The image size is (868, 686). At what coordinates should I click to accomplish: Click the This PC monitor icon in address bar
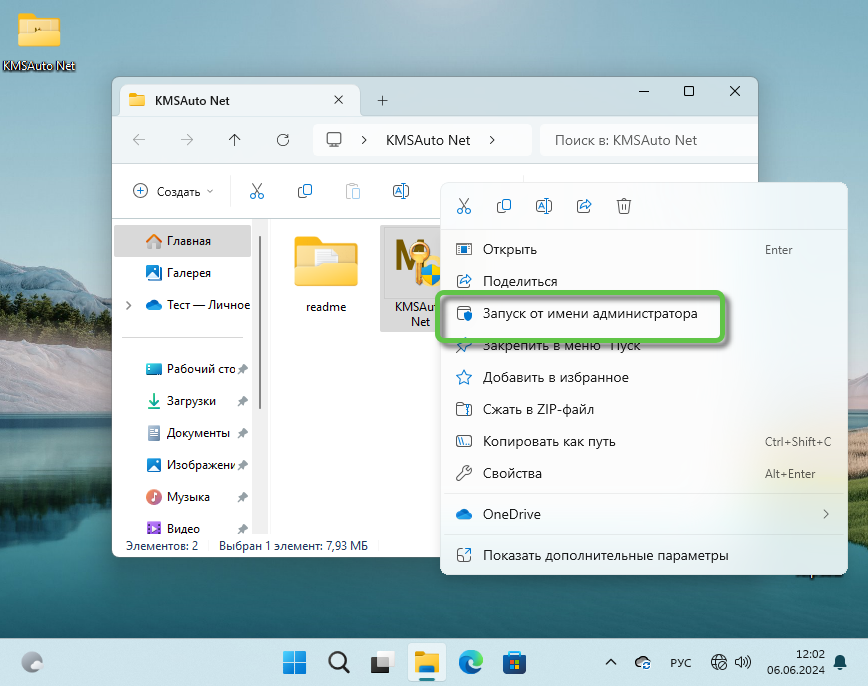pos(334,140)
